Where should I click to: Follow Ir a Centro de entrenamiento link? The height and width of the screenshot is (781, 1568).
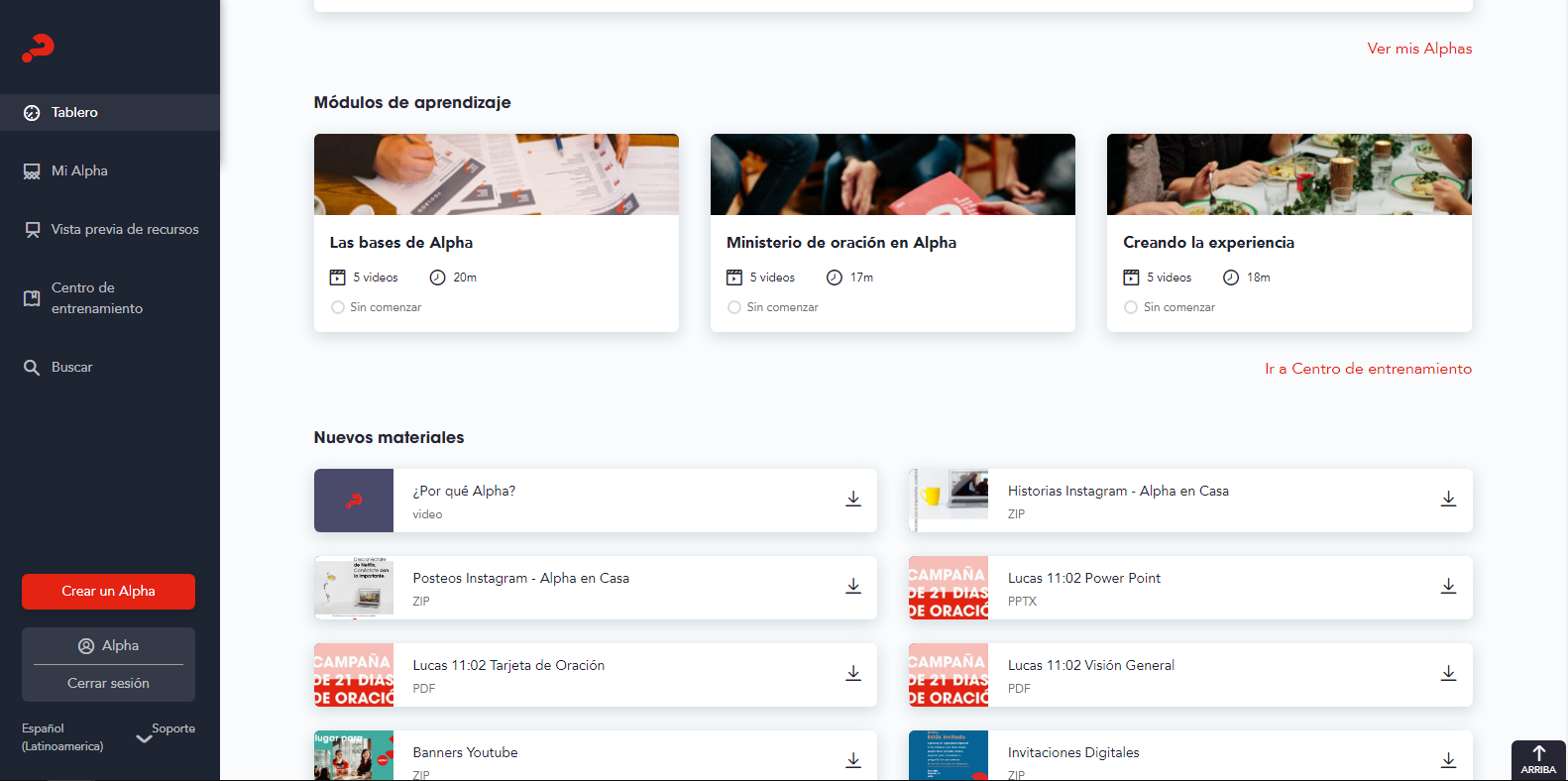pyautogui.click(x=1368, y=369)
